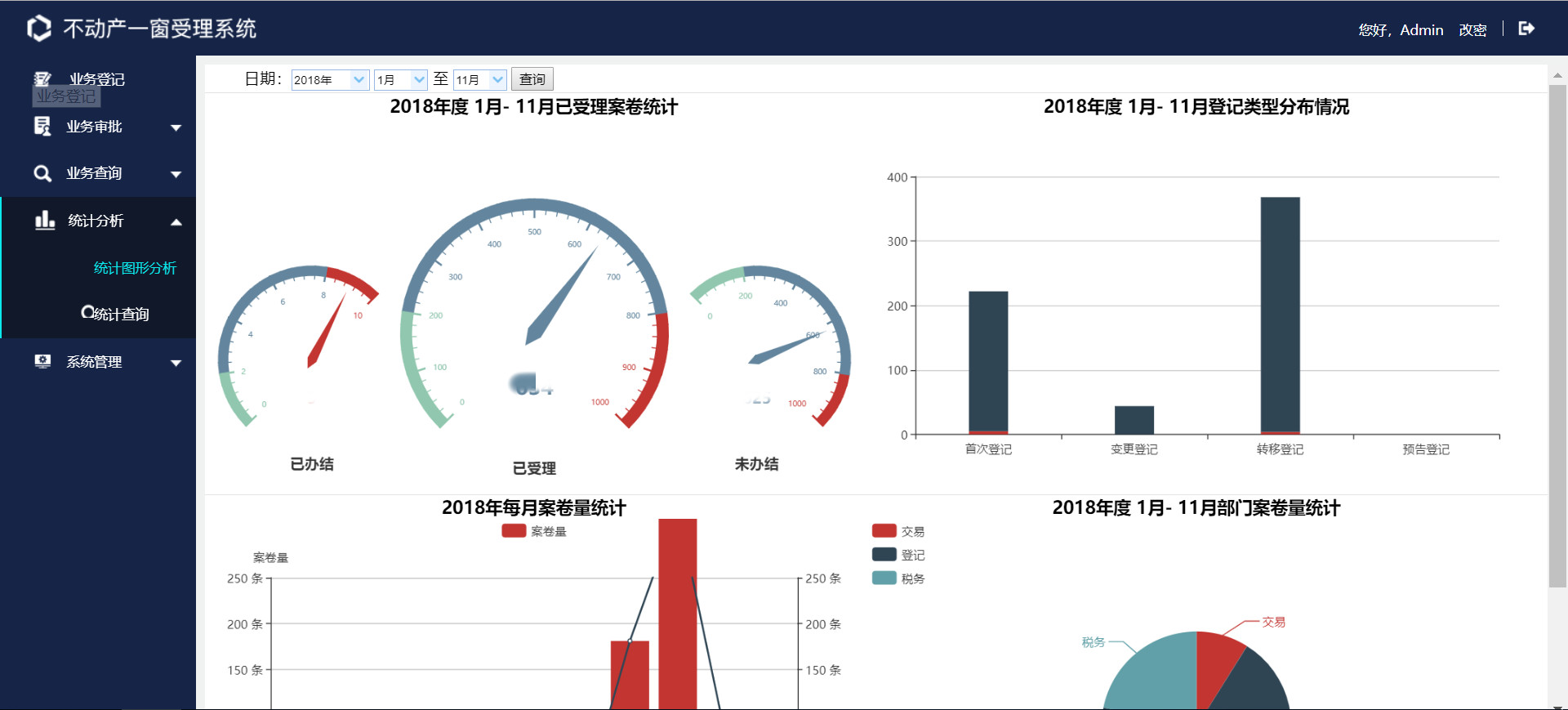Image resolution: width=1568 pixels, height=710 pixels.
Task: Click the chart title ending 登记类型分布情况
Action: pos(1196,107)
